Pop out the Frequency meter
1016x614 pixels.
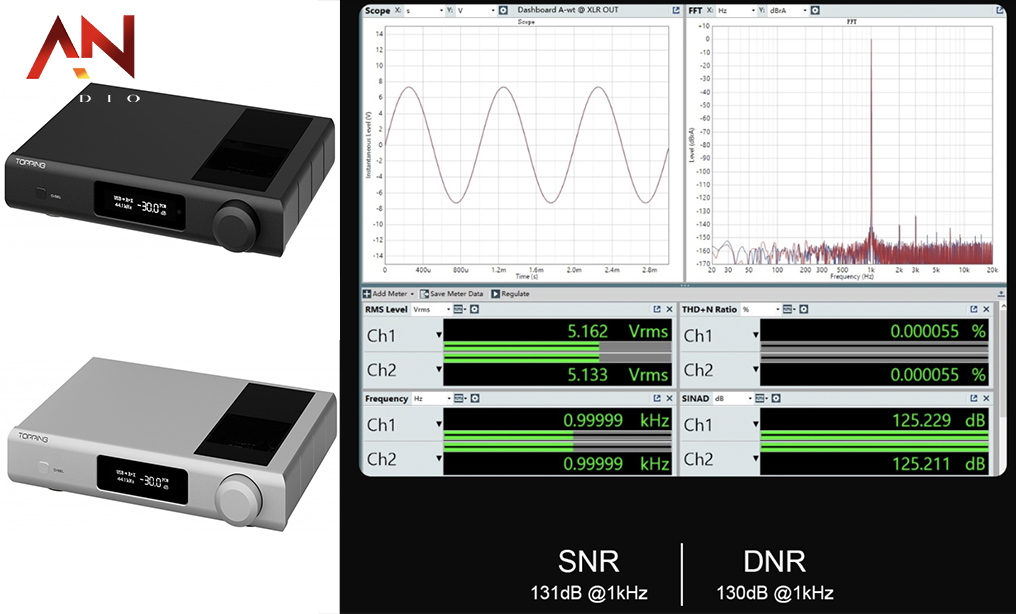(x=657, y=398)
